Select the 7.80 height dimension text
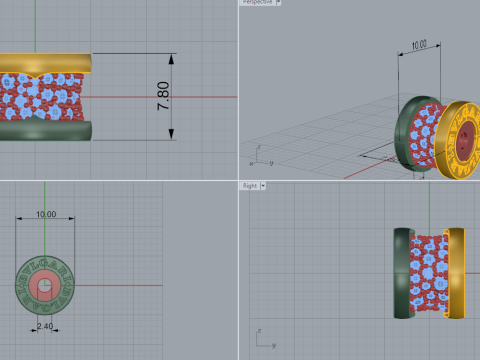This screenshot has height=360, width=480. tap(163, 96)
